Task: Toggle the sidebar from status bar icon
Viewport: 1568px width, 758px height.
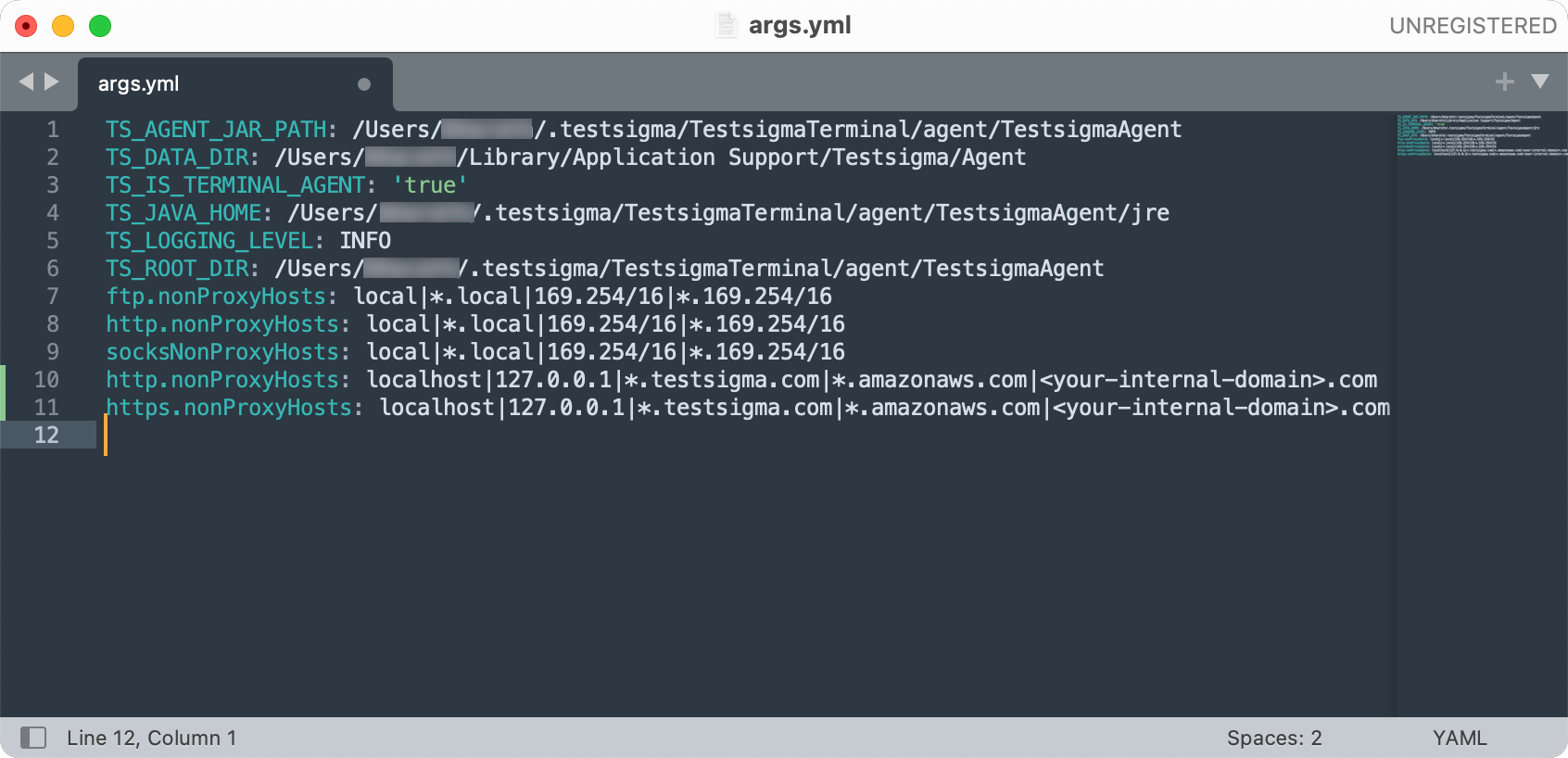Action: (33, 738)
